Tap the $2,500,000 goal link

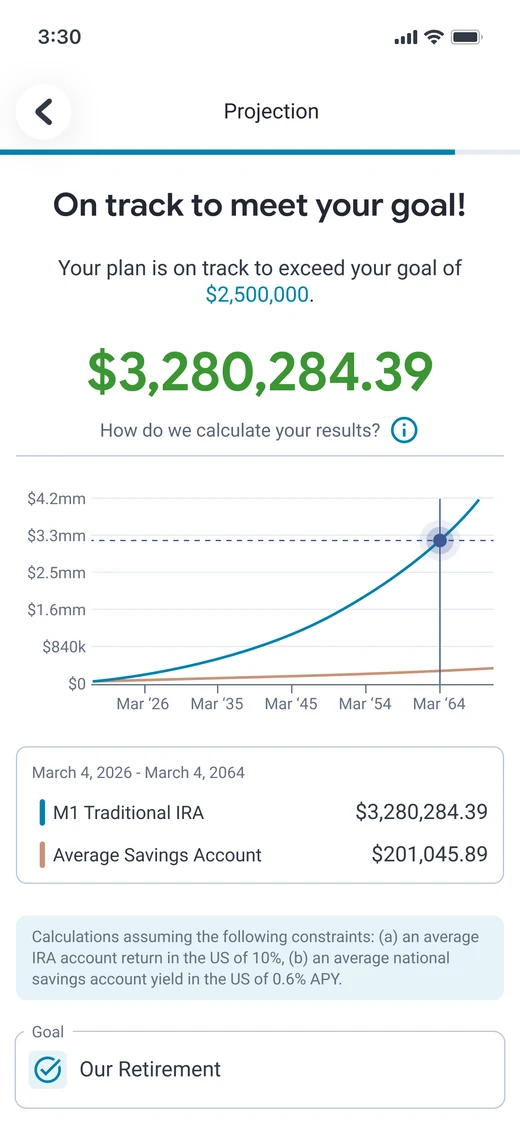tap(257, 295)
